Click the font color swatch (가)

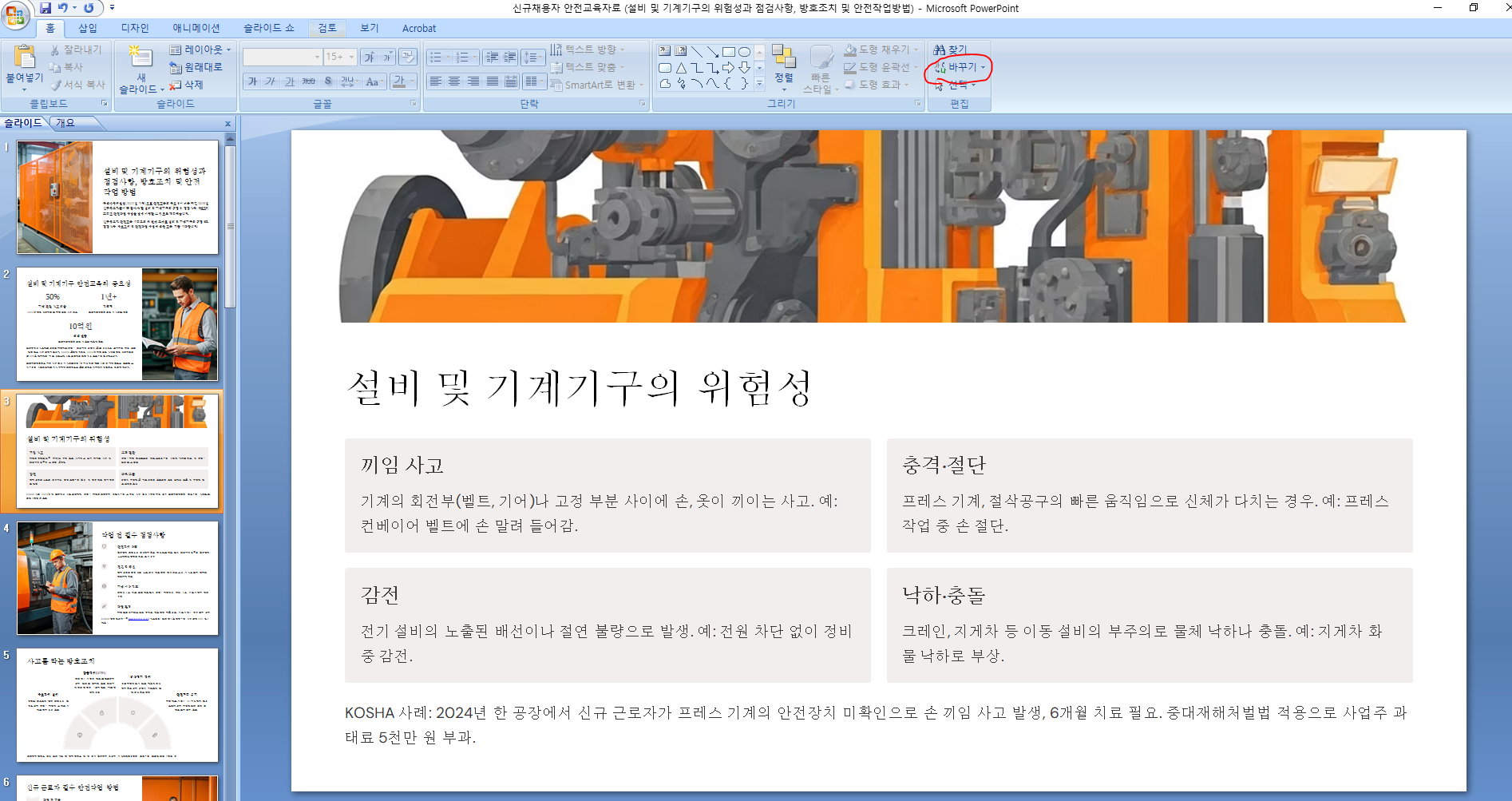(398, 81)
